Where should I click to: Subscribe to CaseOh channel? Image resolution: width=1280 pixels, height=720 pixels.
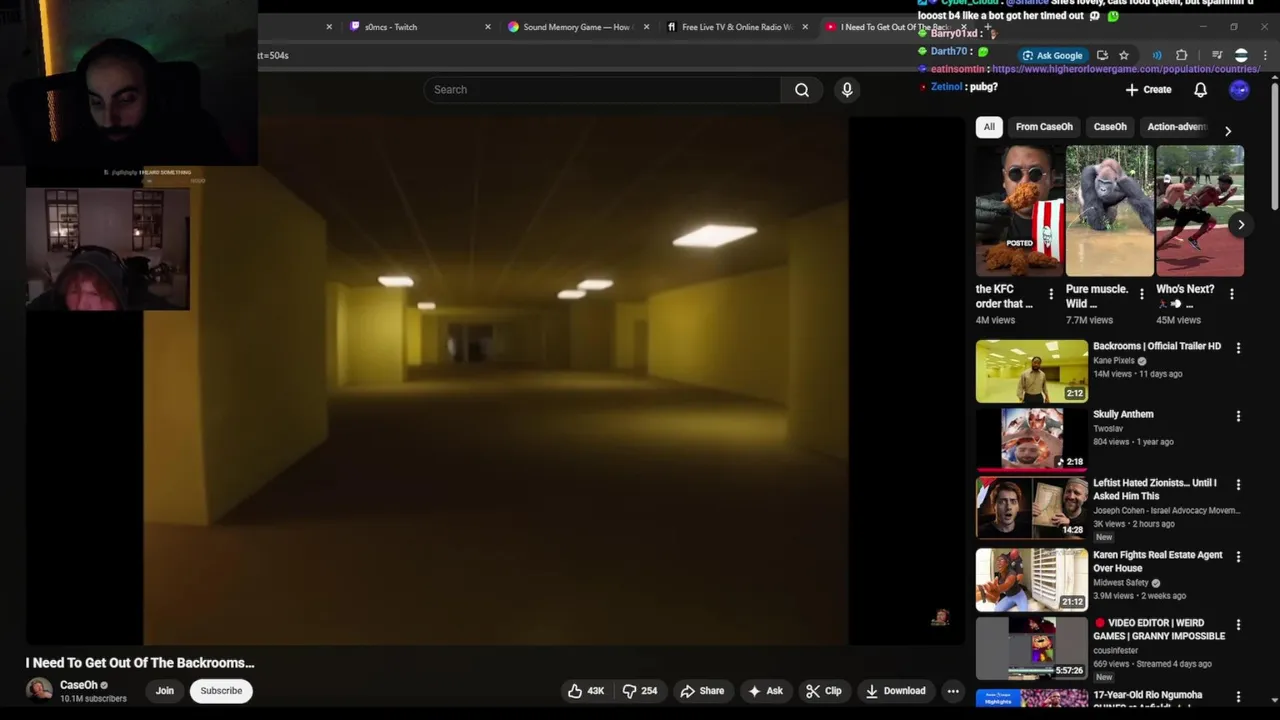(221, 691)
